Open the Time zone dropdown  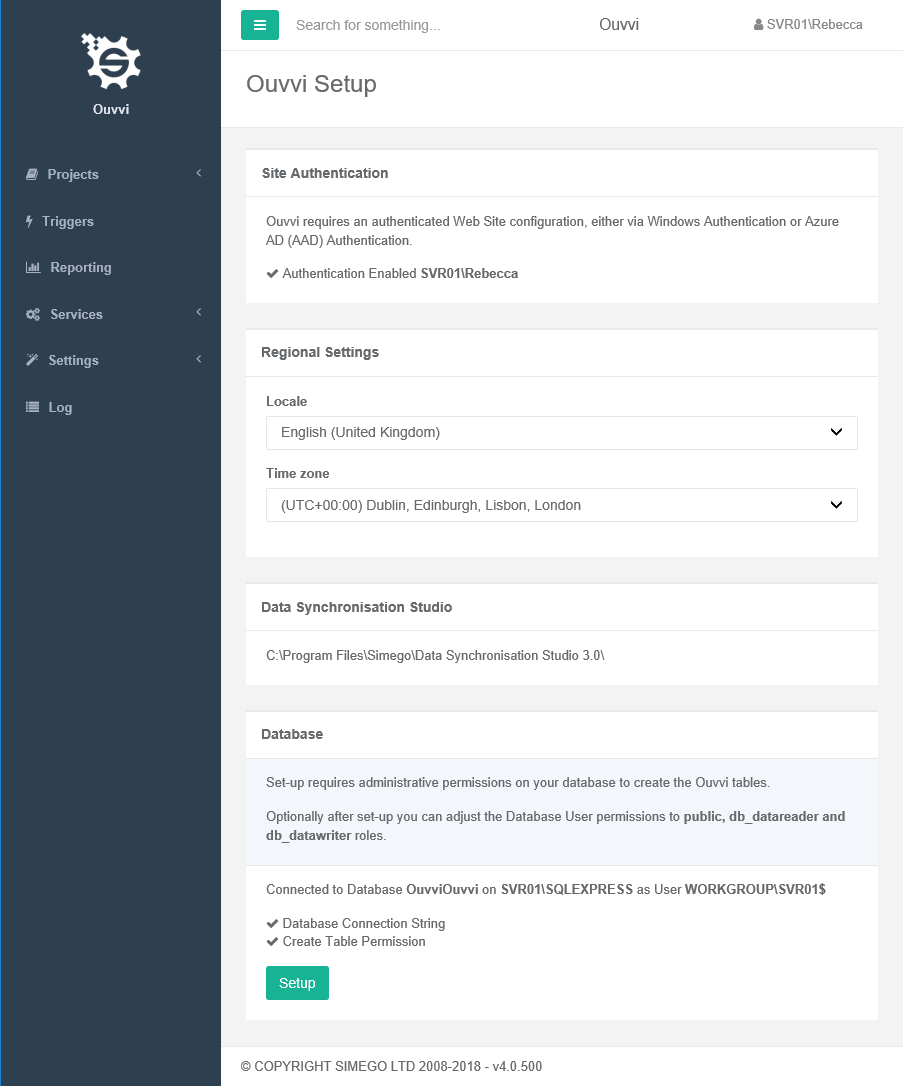point(562,505)
